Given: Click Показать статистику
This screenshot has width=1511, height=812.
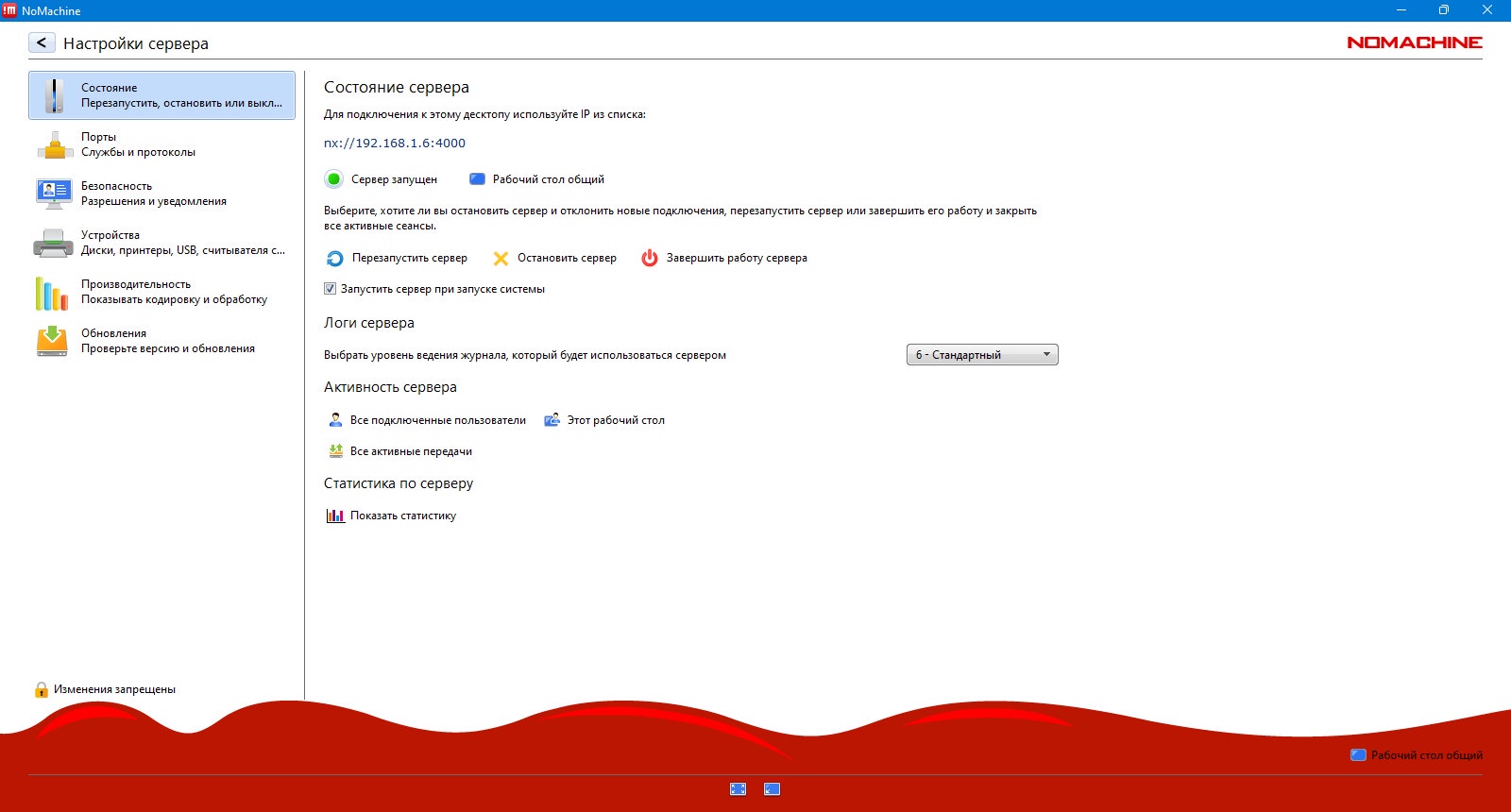Looking at the screenshot, I should [391, 516].
